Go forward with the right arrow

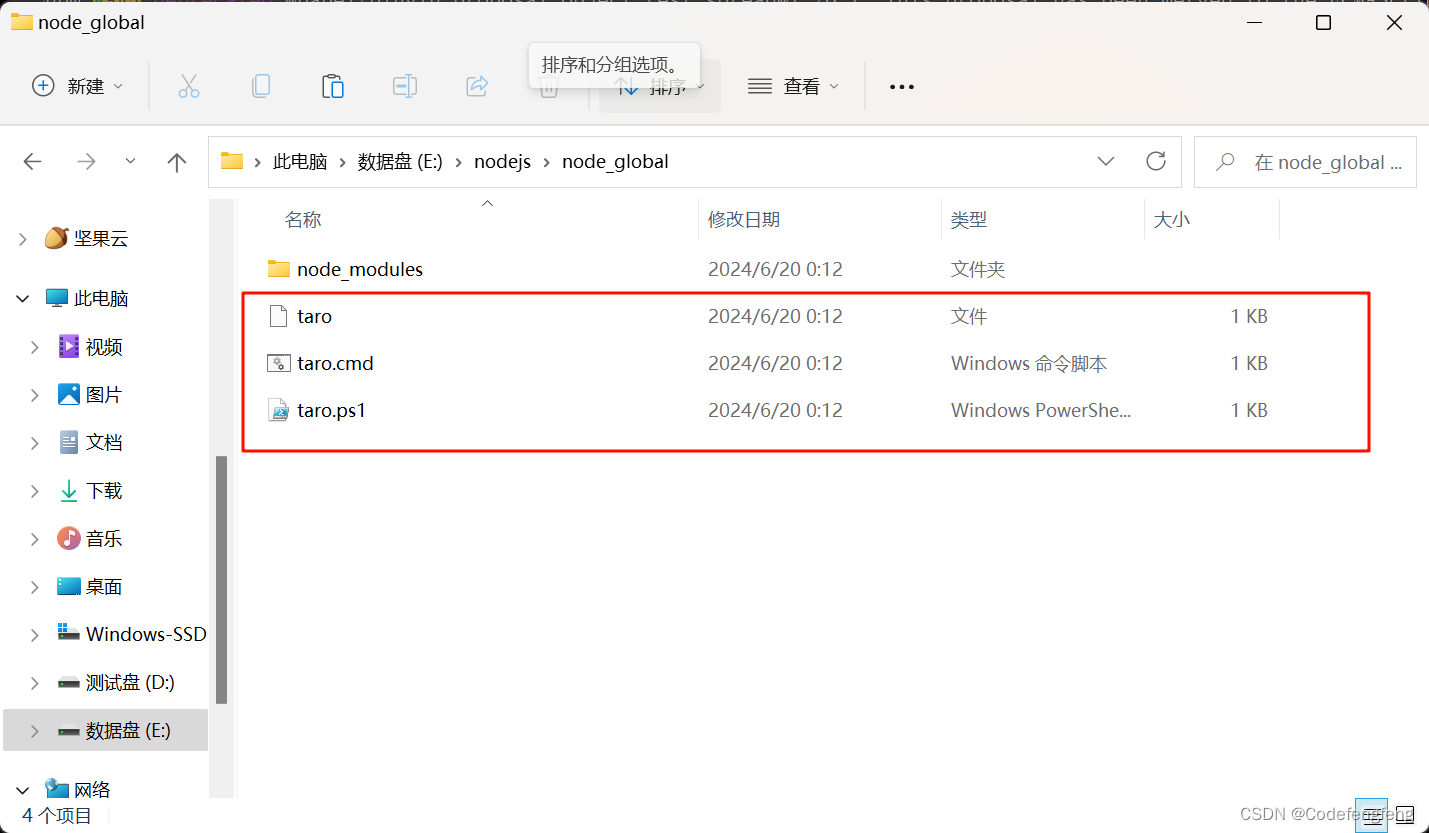tap(87, 162)
